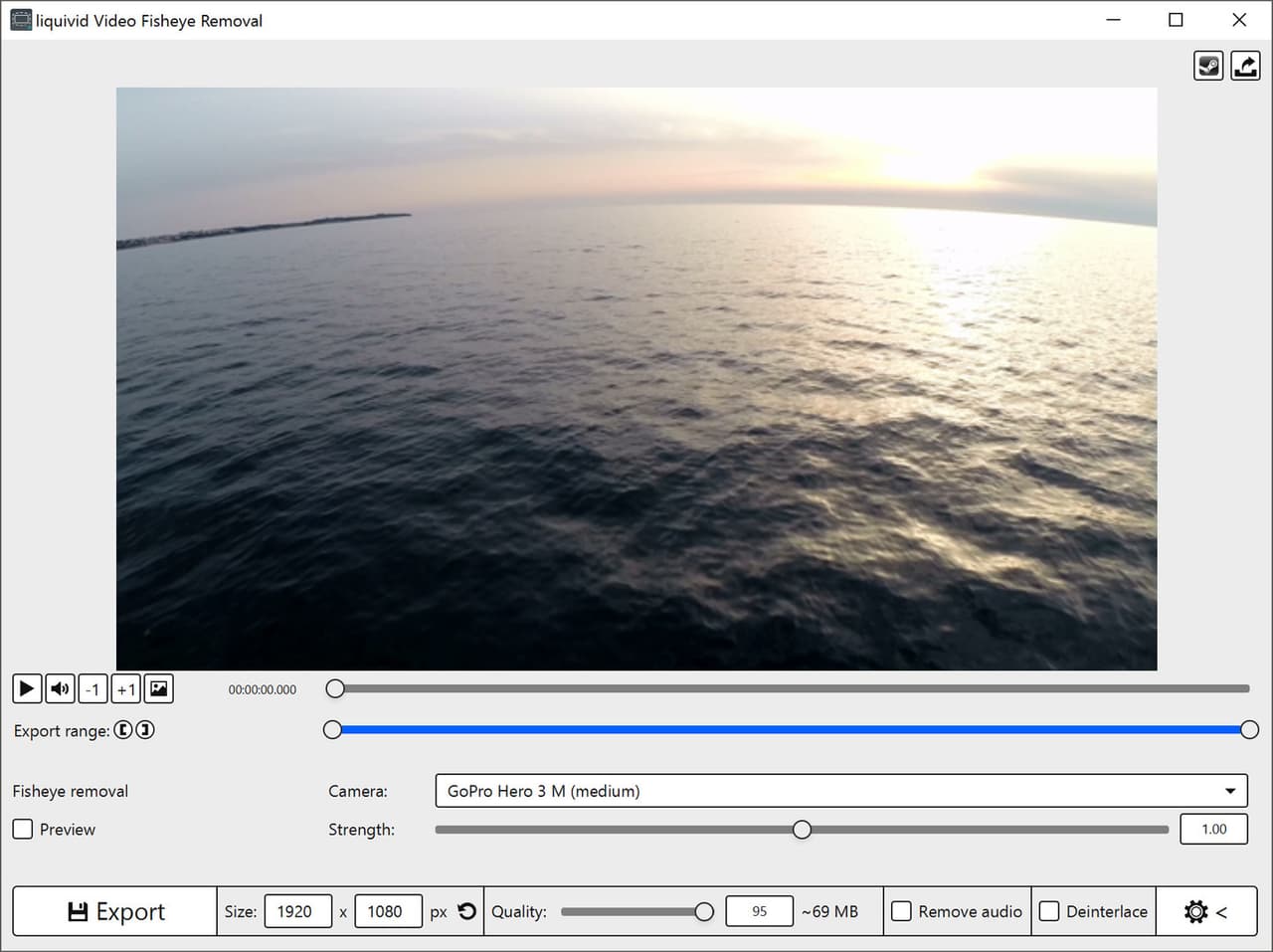Click the width field showing 1920
The image size is (1273, 952).
pyautogui.click(x=298, y=911)
